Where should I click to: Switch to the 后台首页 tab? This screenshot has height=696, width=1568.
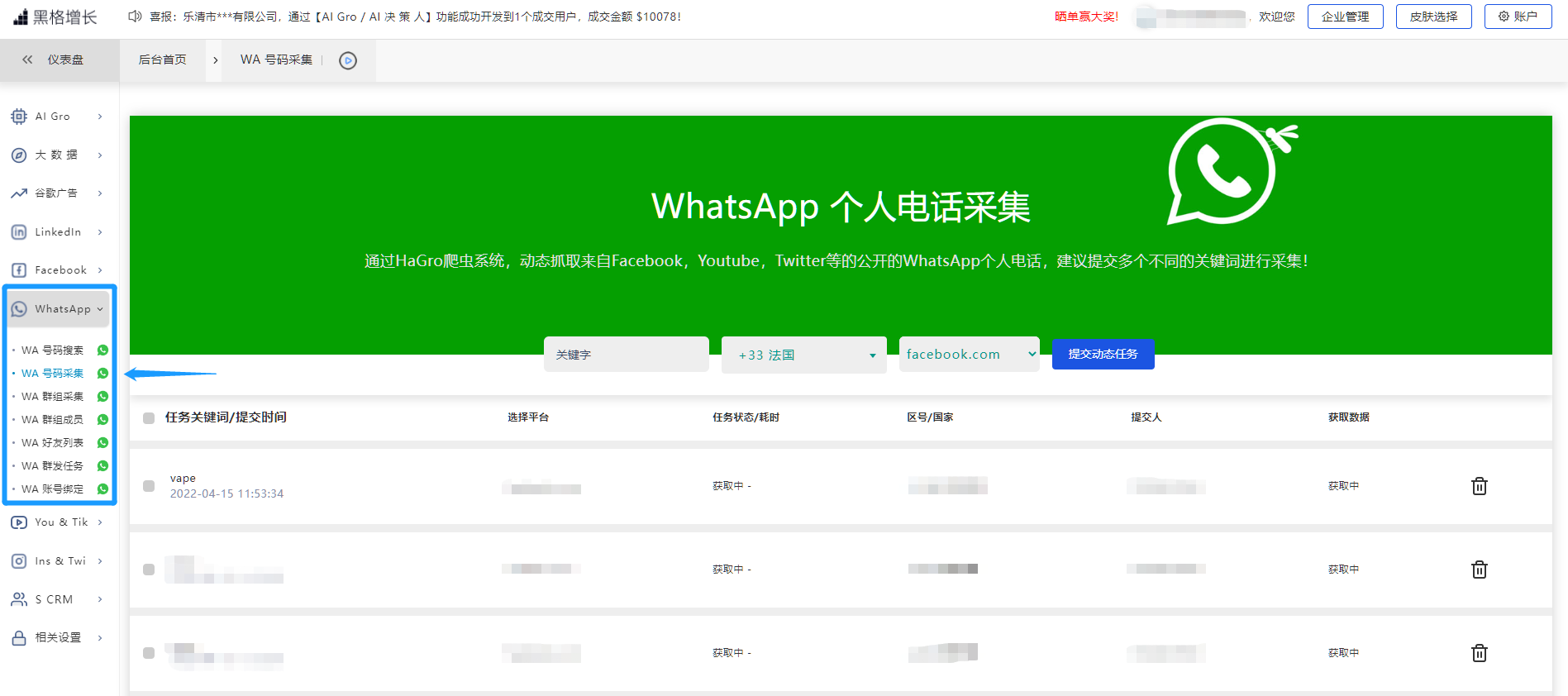(x=162, y=60)
